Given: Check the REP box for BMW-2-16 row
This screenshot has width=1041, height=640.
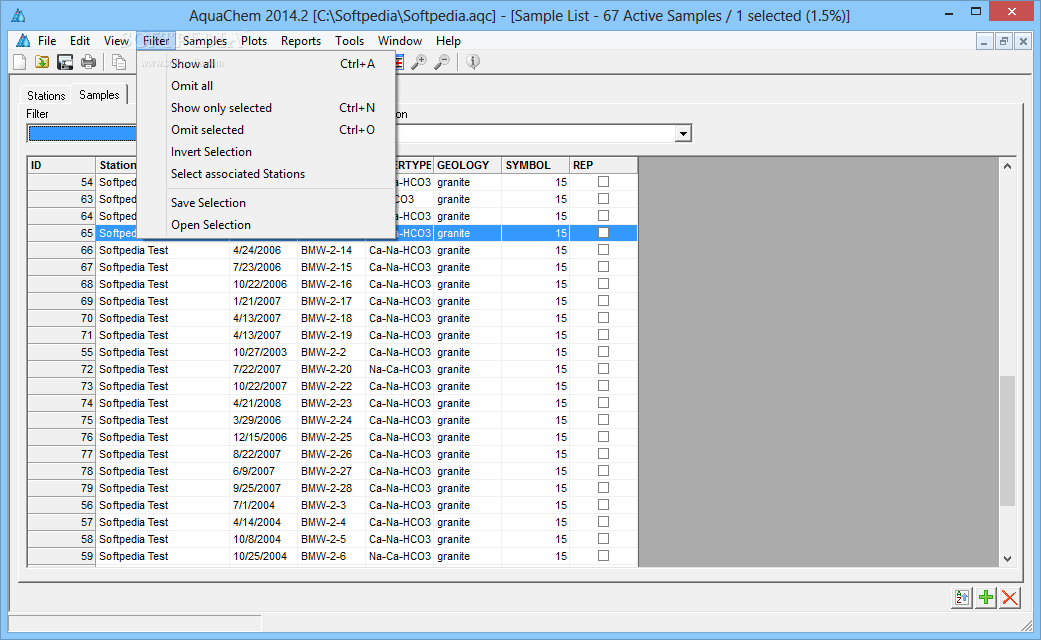Looking at the screenshot, I should pos(603,283).
